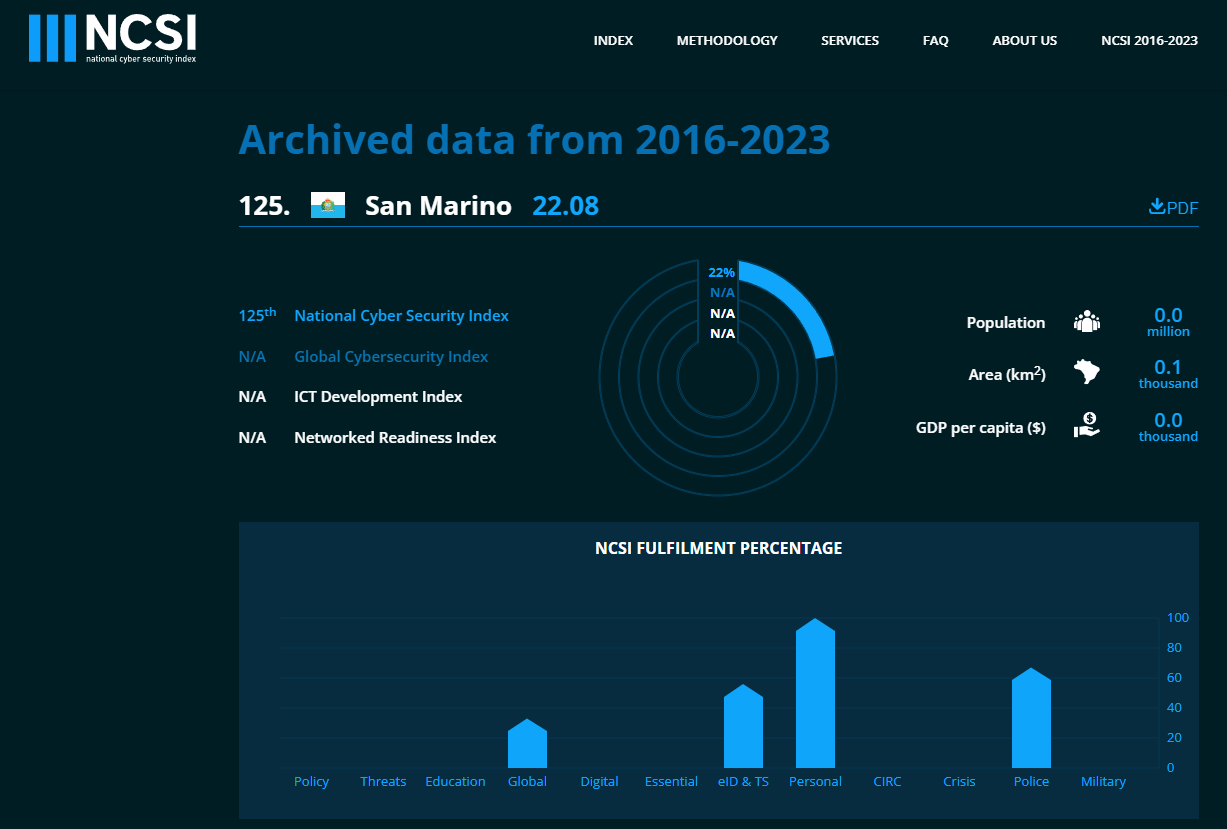1227x829 pixels.
Task: Click the Crisis axis label
Action: [x=959, y=782]
